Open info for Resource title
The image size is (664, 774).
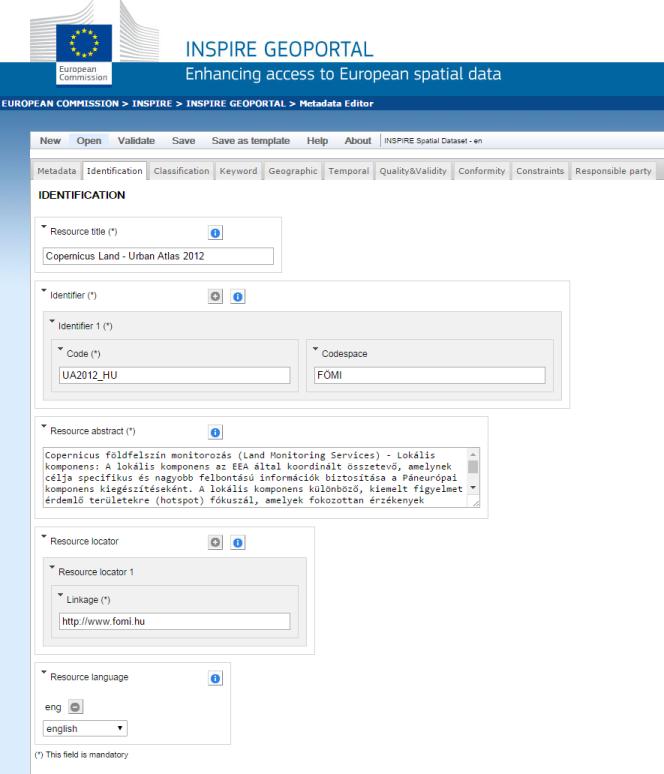(x=215, y=232)
